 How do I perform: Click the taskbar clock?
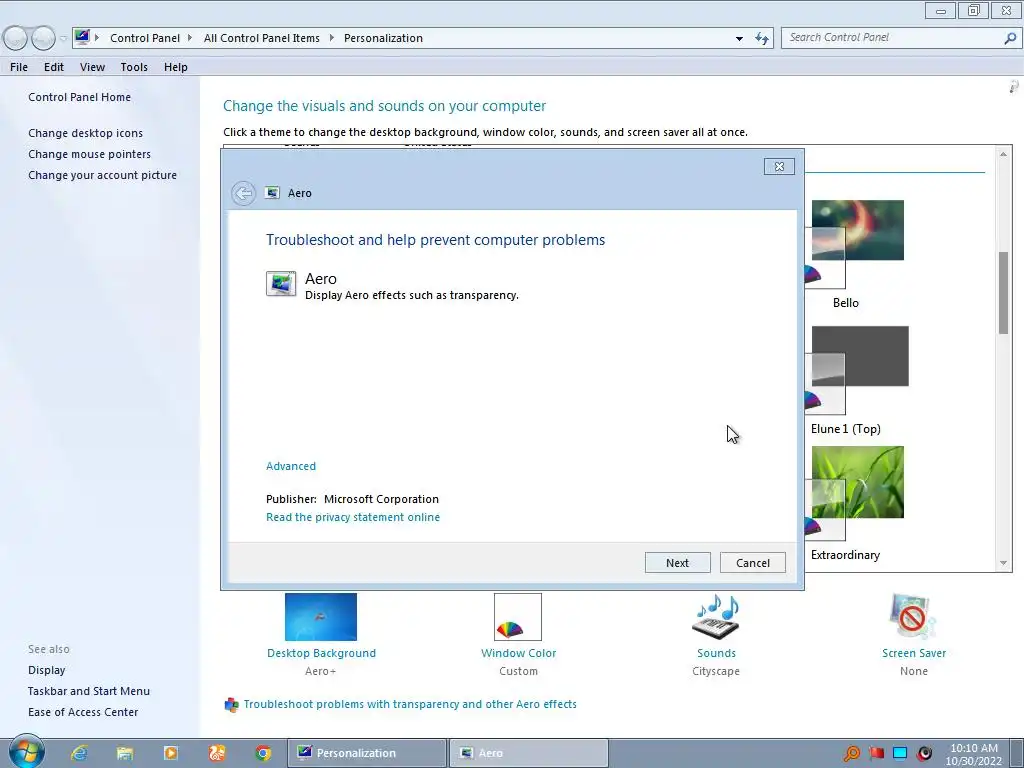click(974, 754)
